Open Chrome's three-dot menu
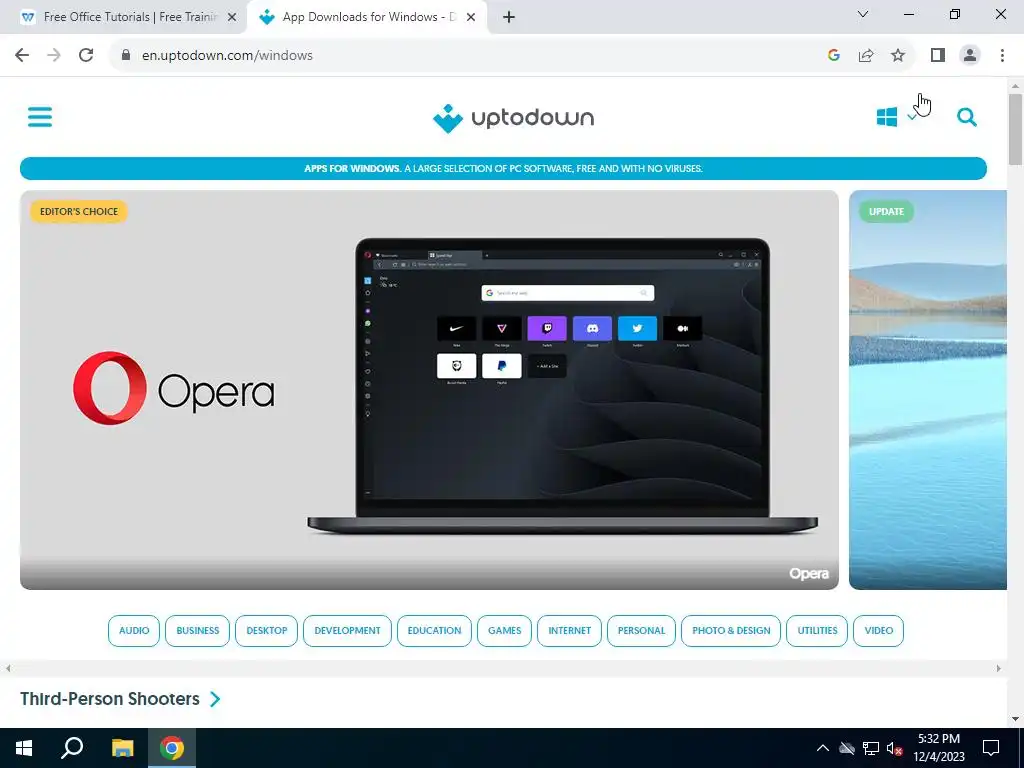 [x=1002, y=55]
